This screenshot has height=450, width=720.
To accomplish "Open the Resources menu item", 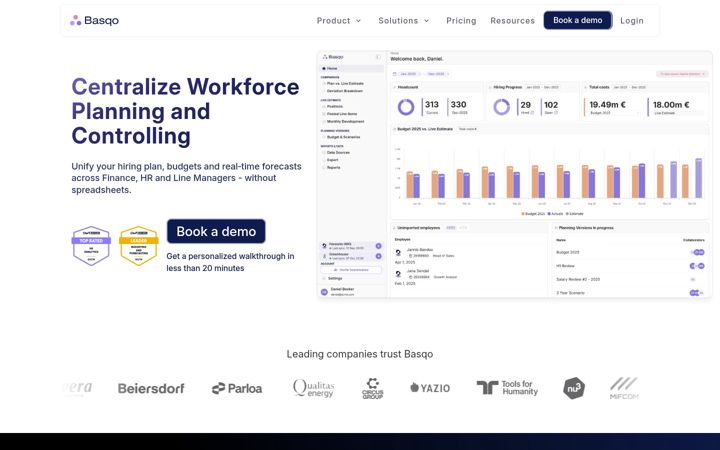I will point(512,21).
